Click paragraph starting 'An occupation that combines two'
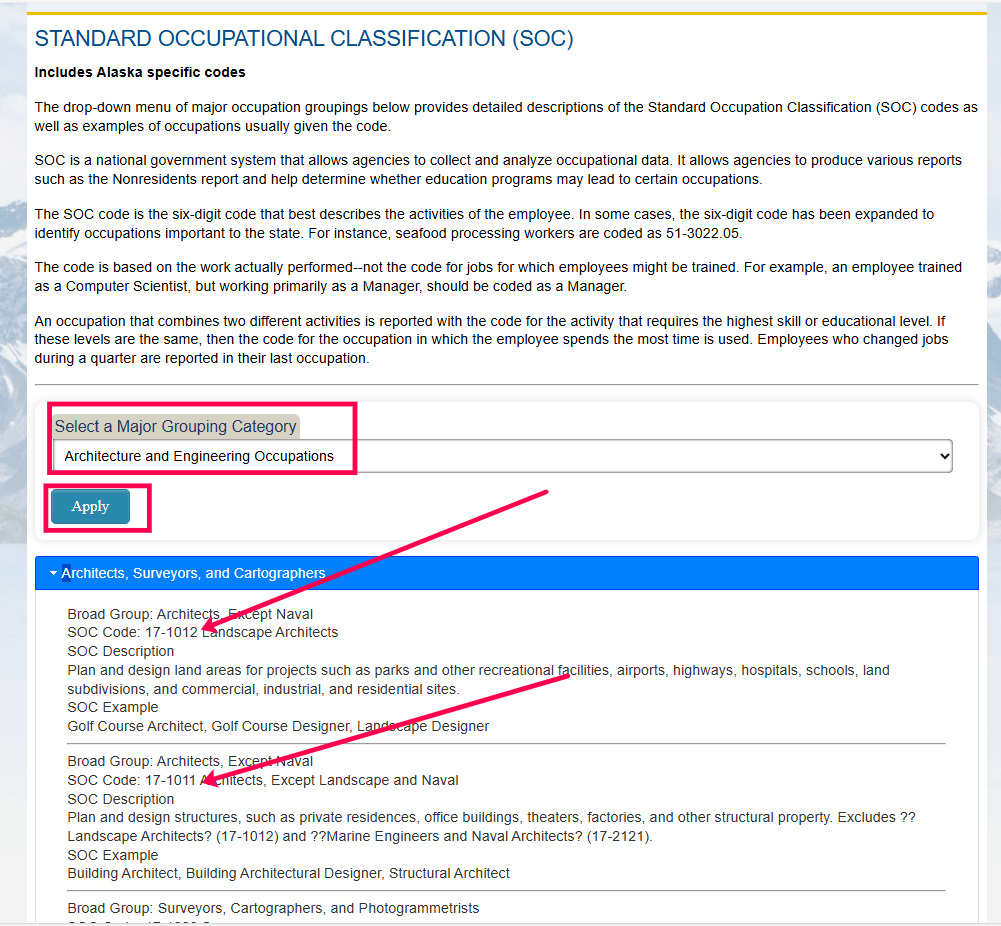The width and height of the screenshot is (1001, 926). point(492,340)
